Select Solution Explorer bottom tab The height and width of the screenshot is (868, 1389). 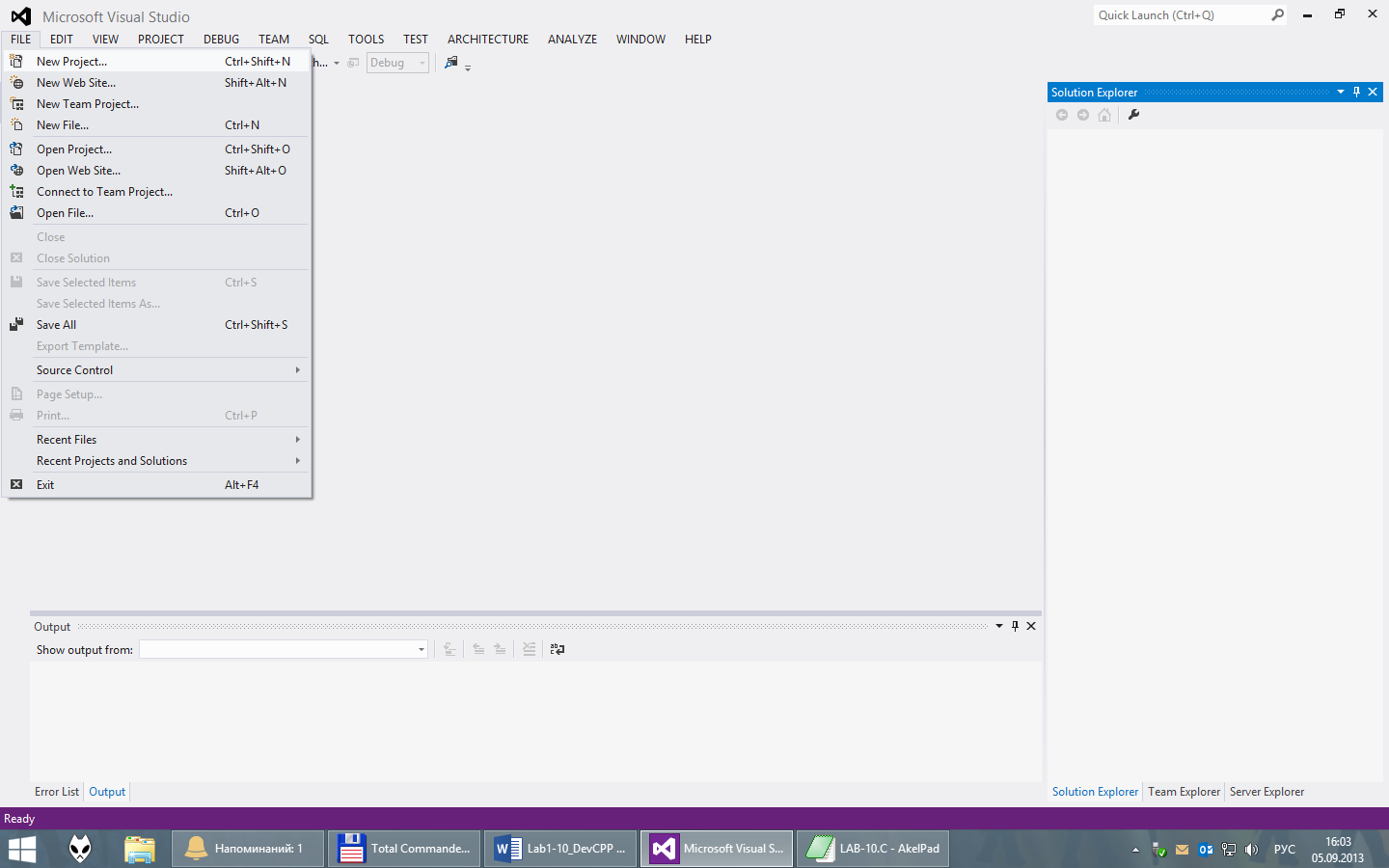1095,792
